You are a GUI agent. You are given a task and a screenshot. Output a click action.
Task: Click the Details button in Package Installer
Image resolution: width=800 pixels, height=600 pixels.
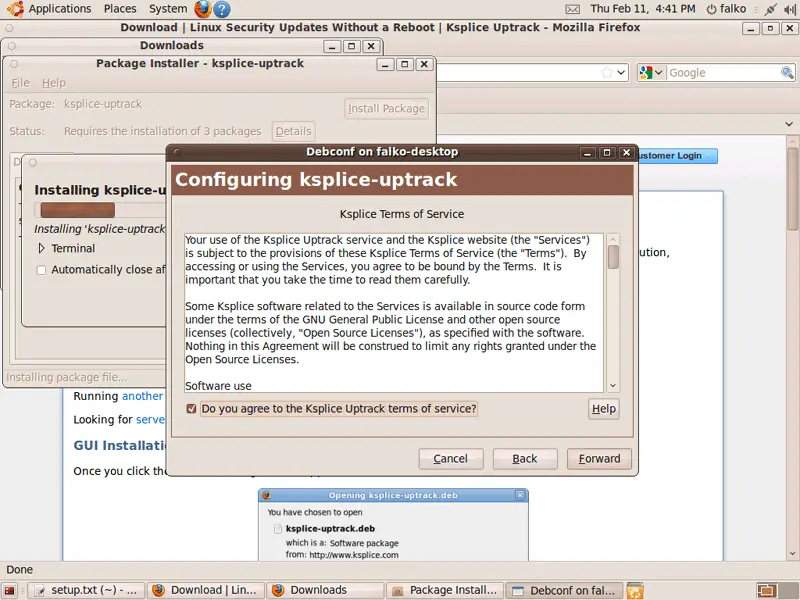[293, 131]
